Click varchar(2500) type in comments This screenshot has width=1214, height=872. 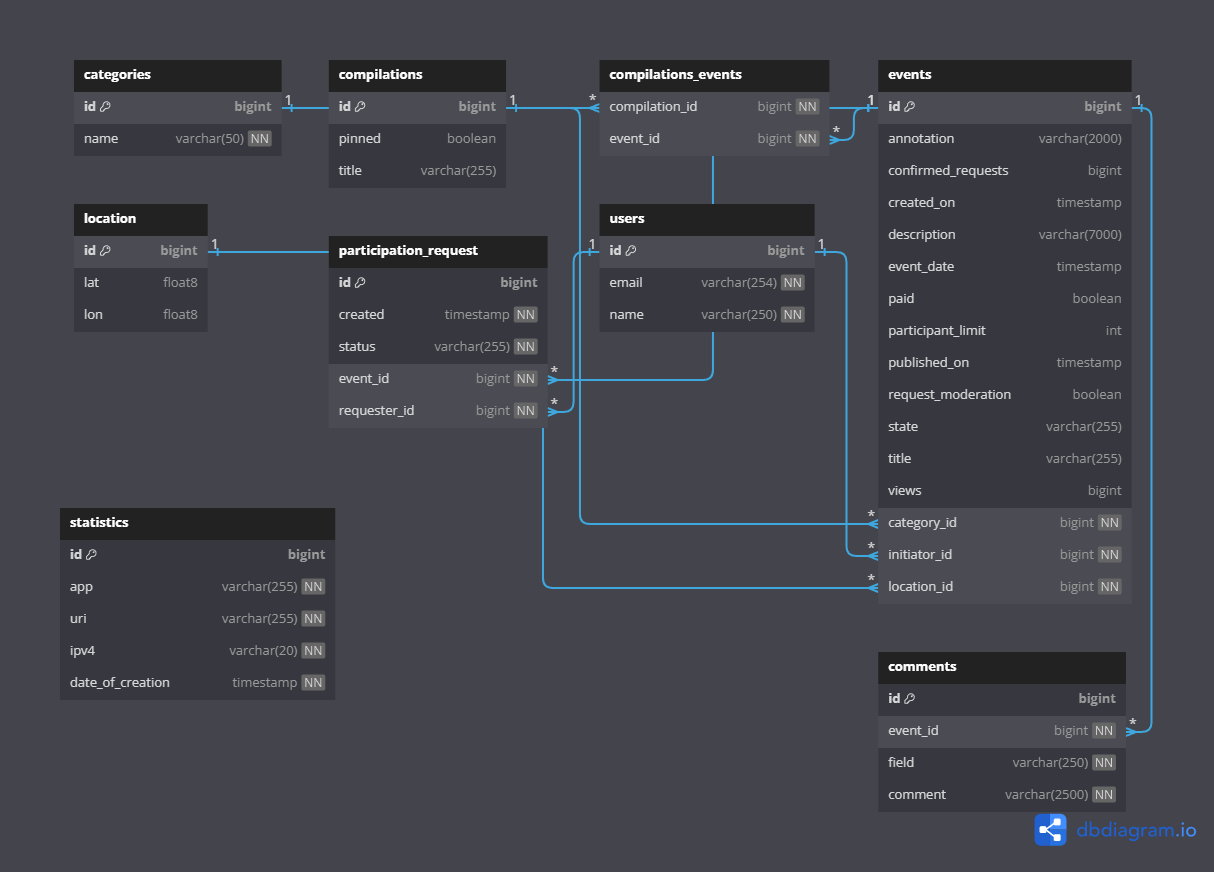(x=1047, y=794)
